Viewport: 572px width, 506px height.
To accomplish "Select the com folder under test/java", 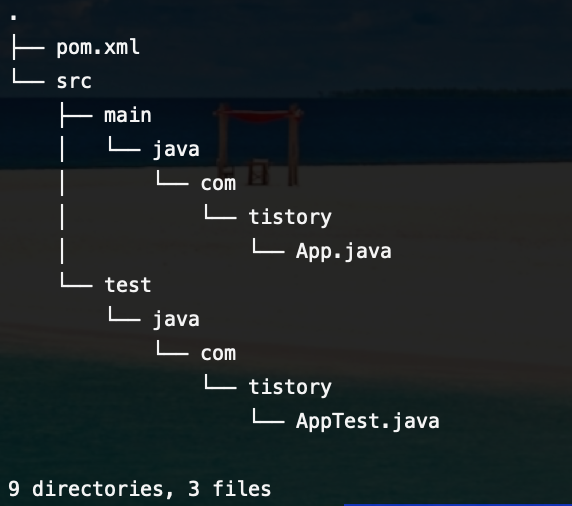I will pos(218,354).
